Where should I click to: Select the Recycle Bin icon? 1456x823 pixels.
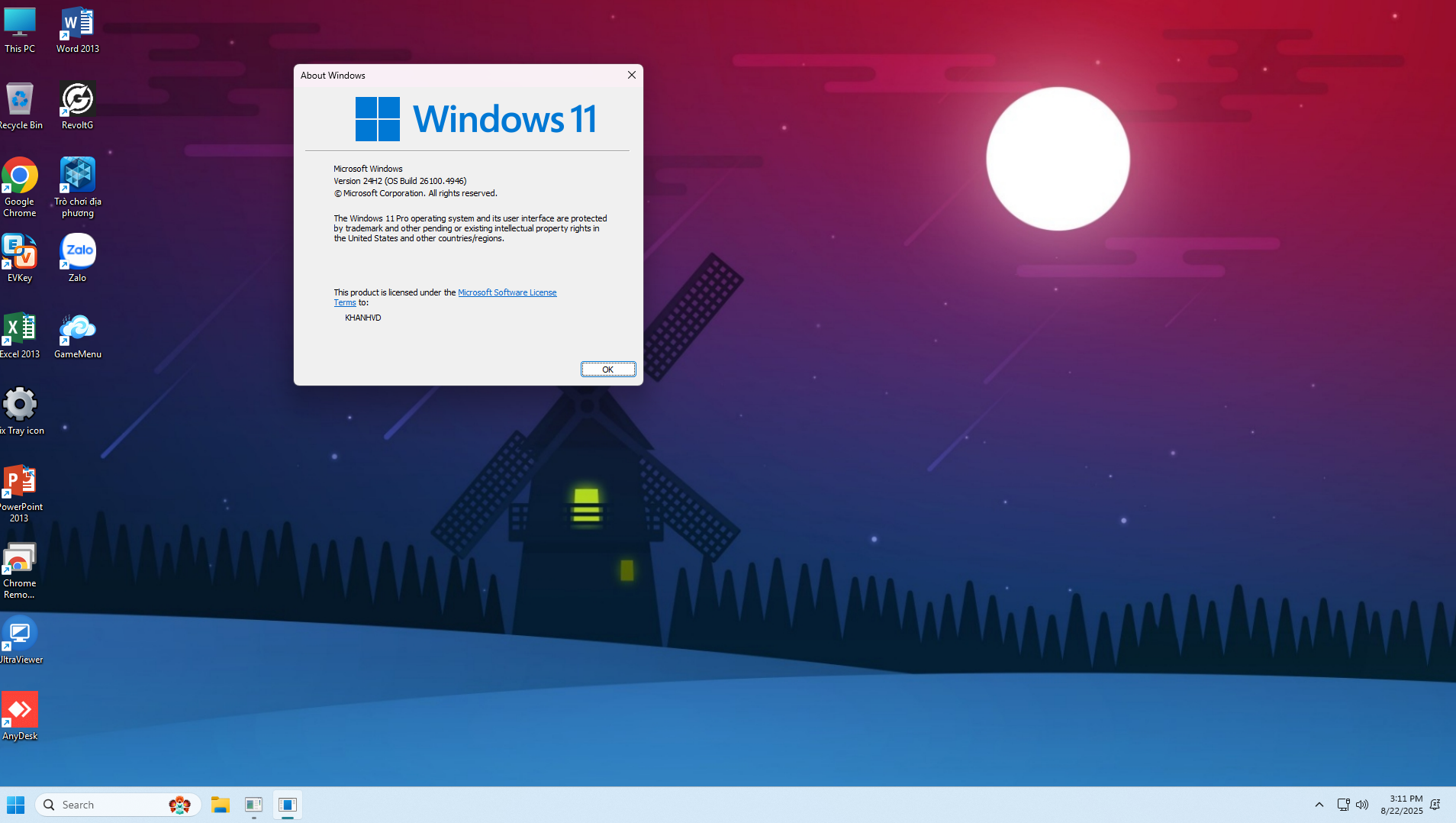(x=20, y=106)
